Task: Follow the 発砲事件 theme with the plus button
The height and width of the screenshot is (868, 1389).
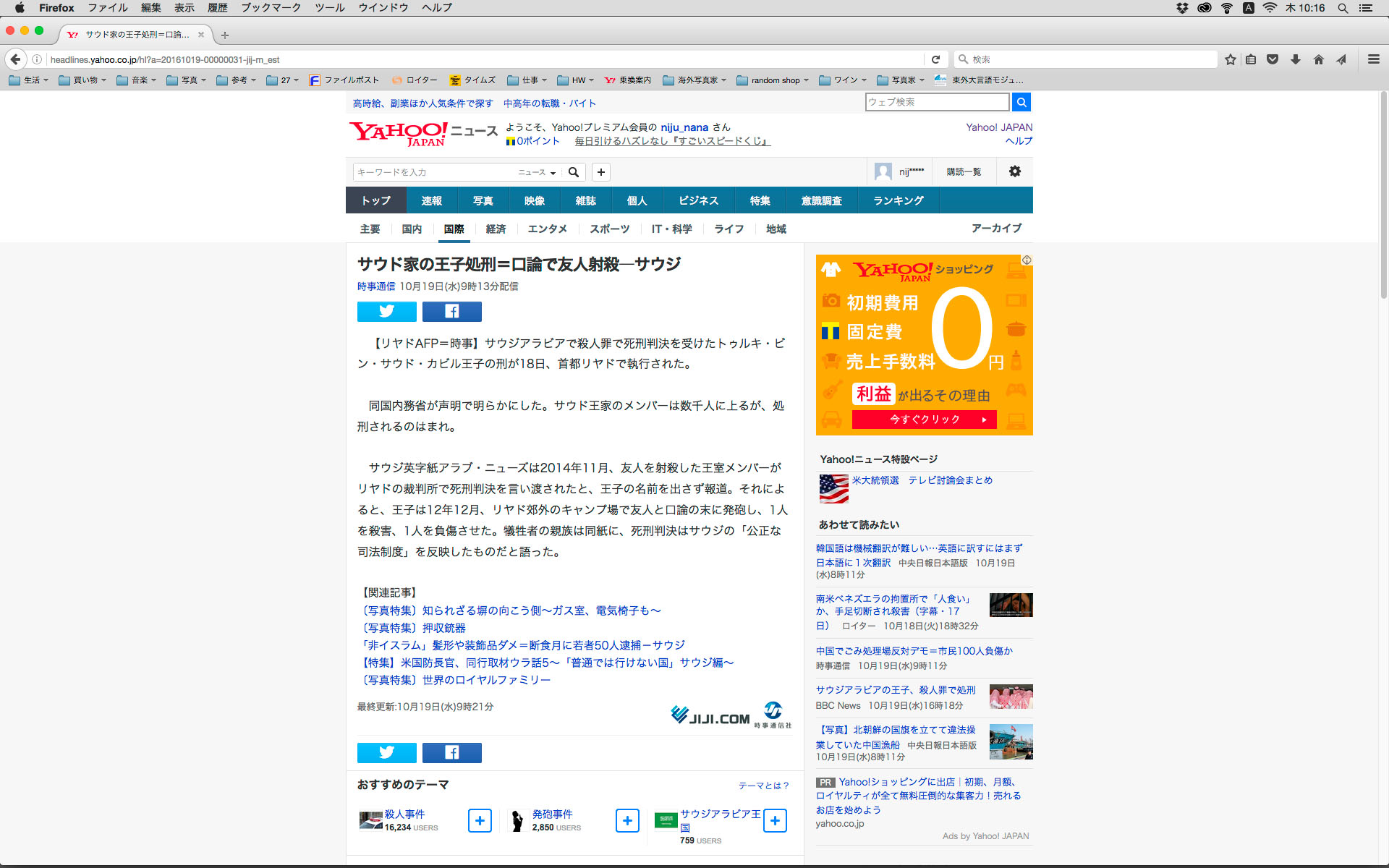Action: tap(627, 820)
